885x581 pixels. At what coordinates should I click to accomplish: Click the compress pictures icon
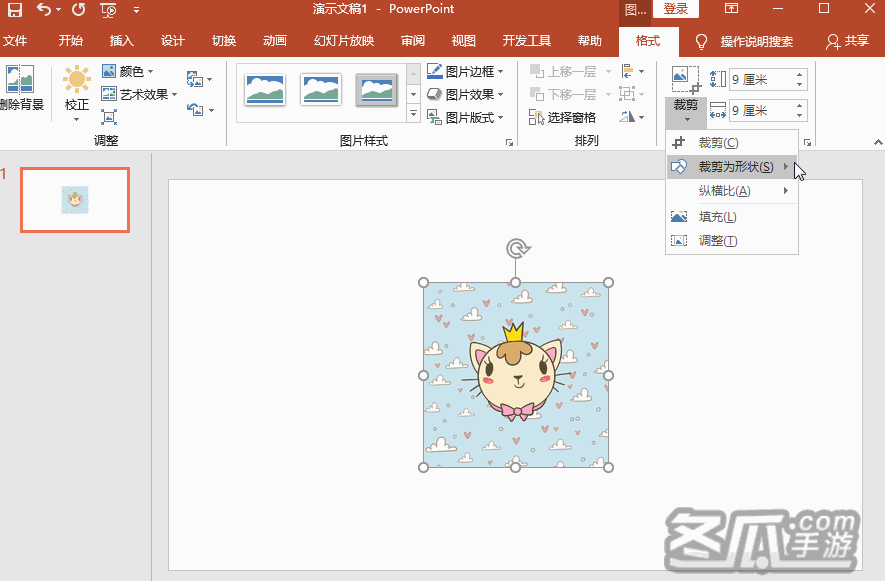(108, 117)
